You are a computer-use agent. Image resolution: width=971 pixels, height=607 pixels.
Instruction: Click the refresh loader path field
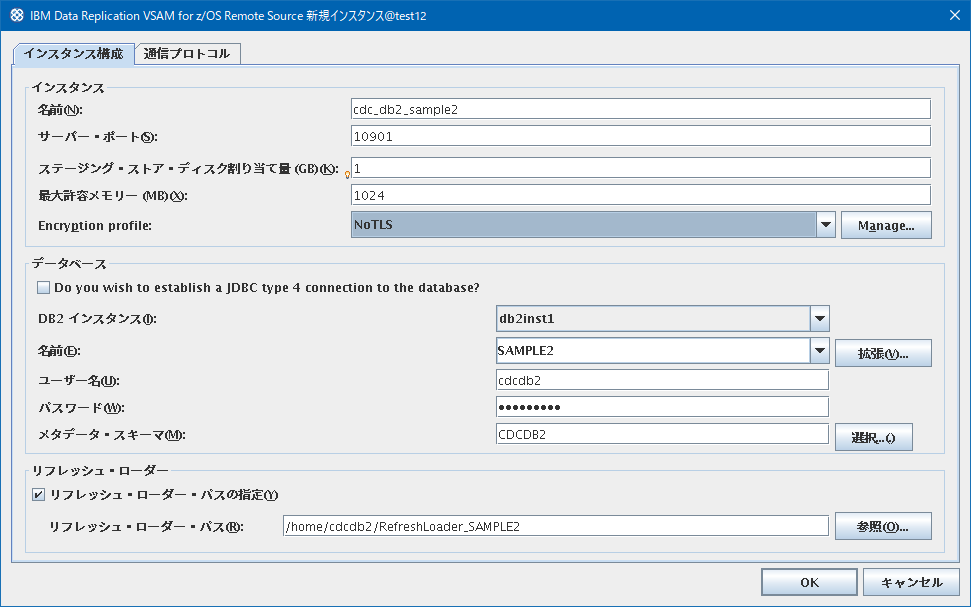556,526
